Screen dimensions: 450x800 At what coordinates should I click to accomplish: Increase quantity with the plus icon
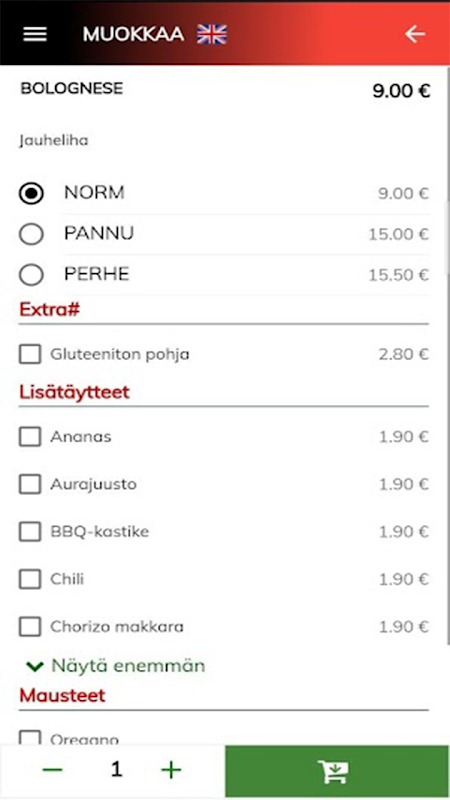(x=171, y=770)
